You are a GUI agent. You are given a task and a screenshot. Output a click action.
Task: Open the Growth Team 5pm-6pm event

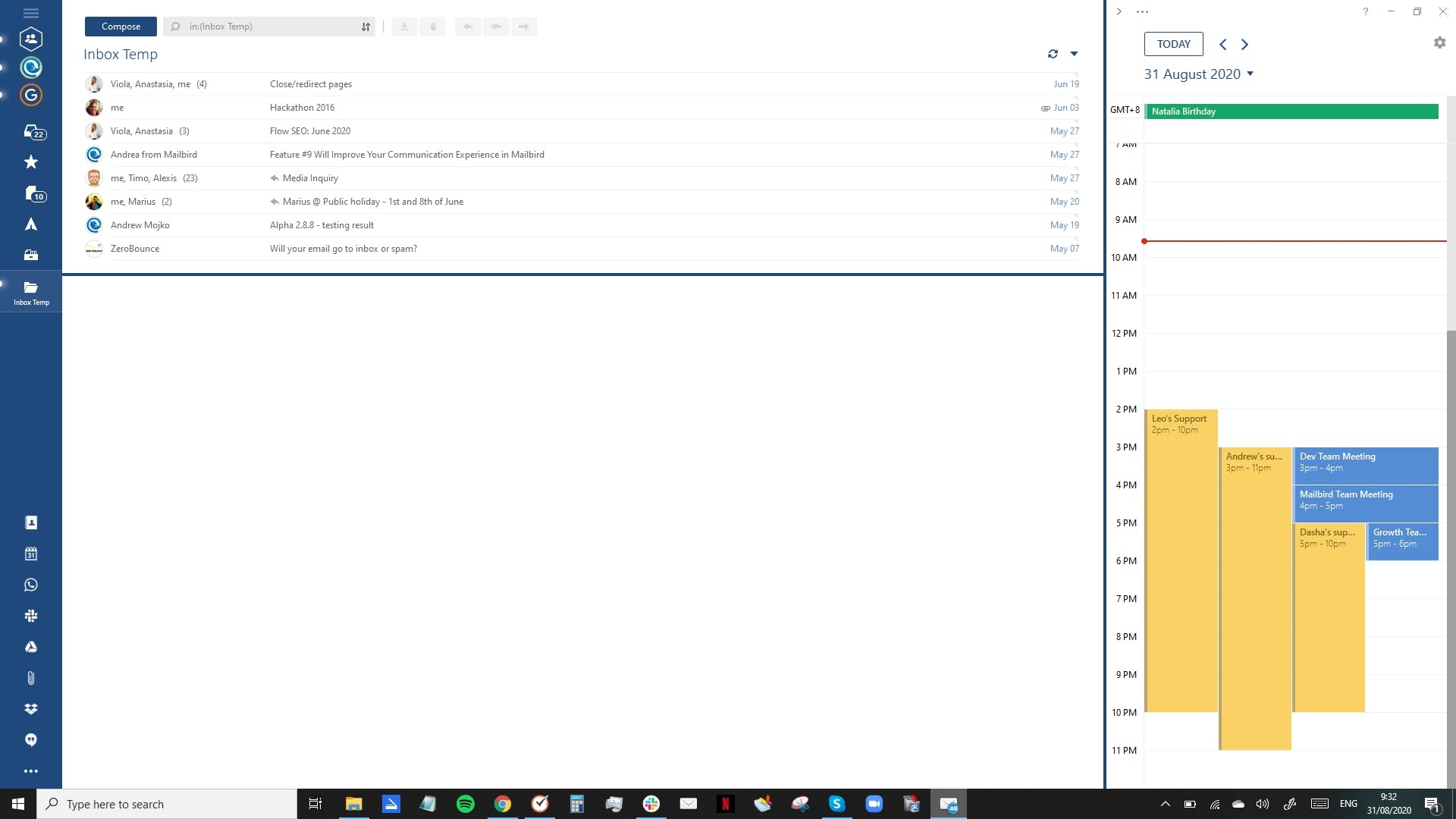tap(1402, 541)
